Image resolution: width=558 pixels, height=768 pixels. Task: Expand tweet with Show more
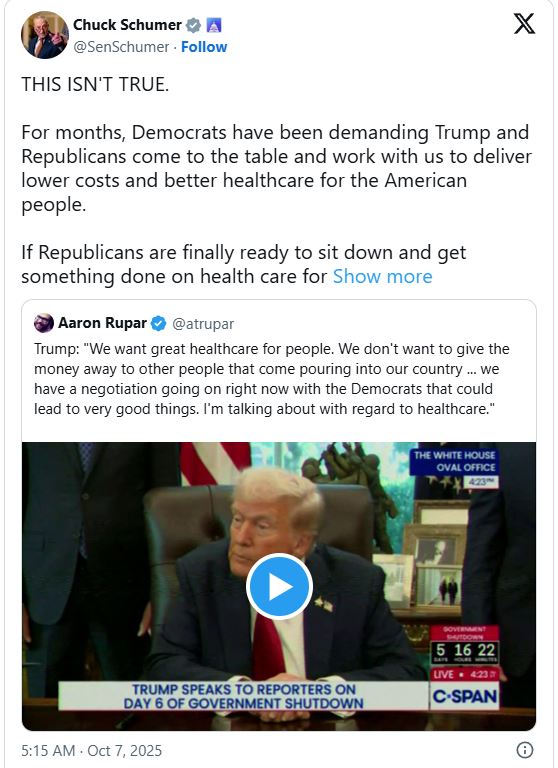(x=383, y=276)
